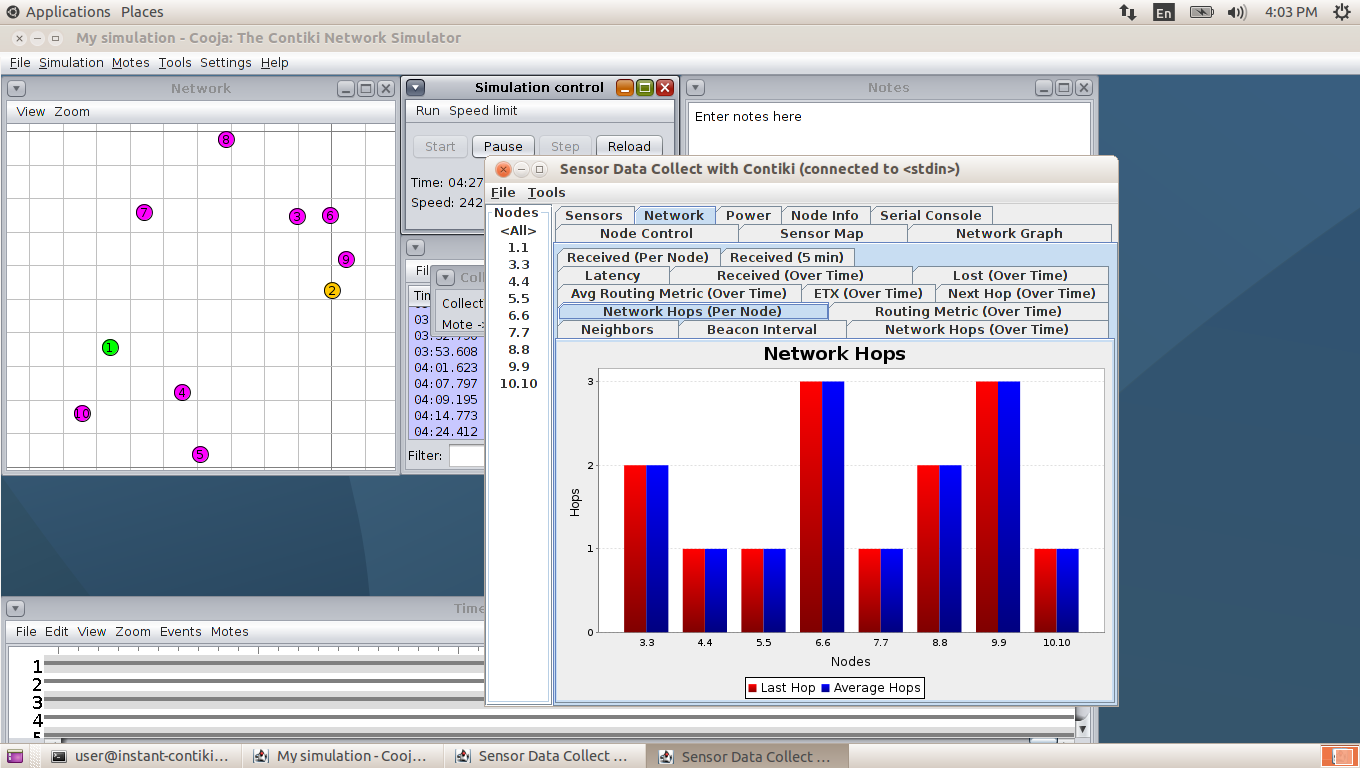This screenshot has width=1360, height=768.
Task: Open the Cooja Motes menu
Action: point(130,62)
